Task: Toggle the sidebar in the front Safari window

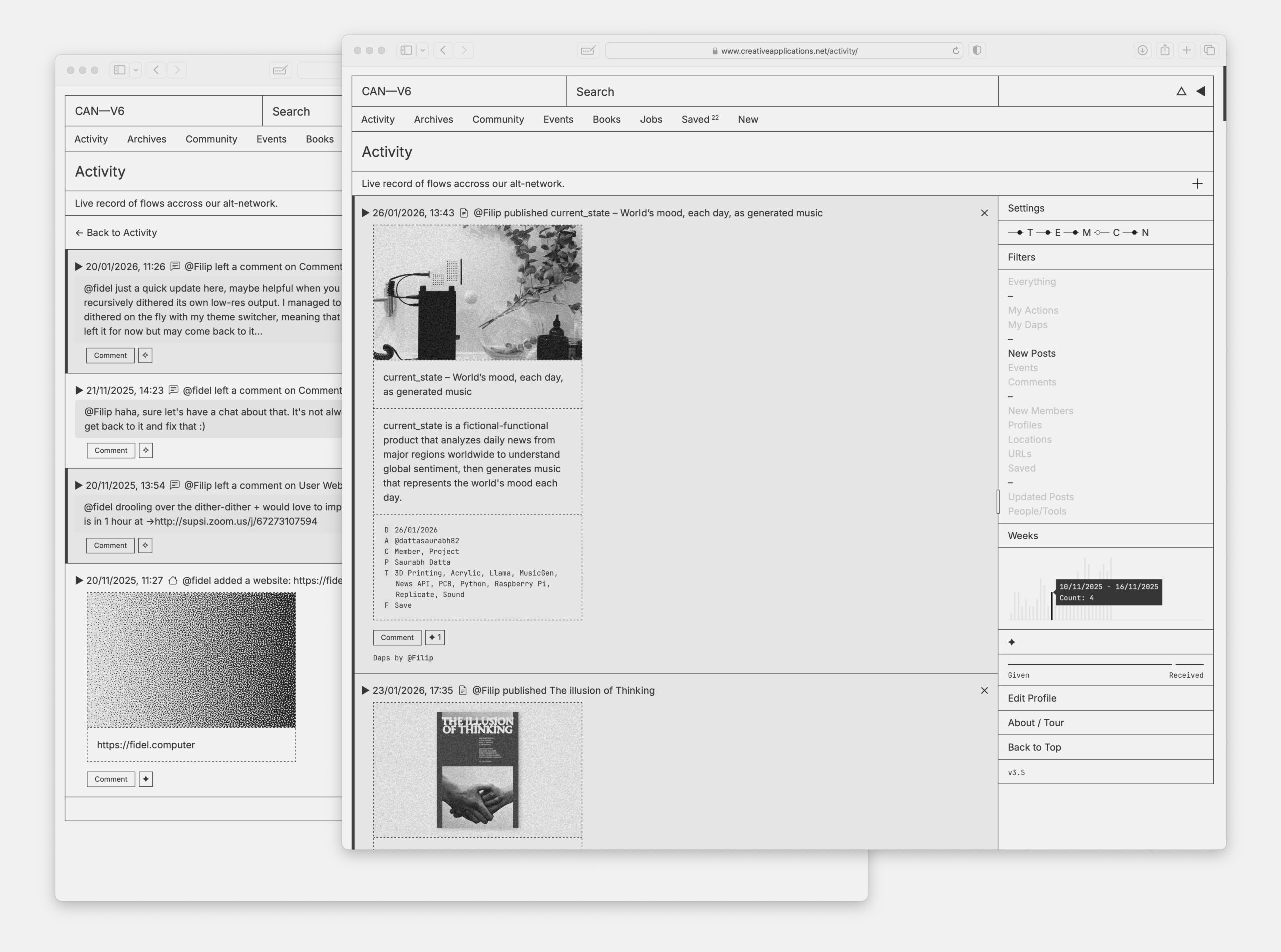Action: [x=406, y=50]
